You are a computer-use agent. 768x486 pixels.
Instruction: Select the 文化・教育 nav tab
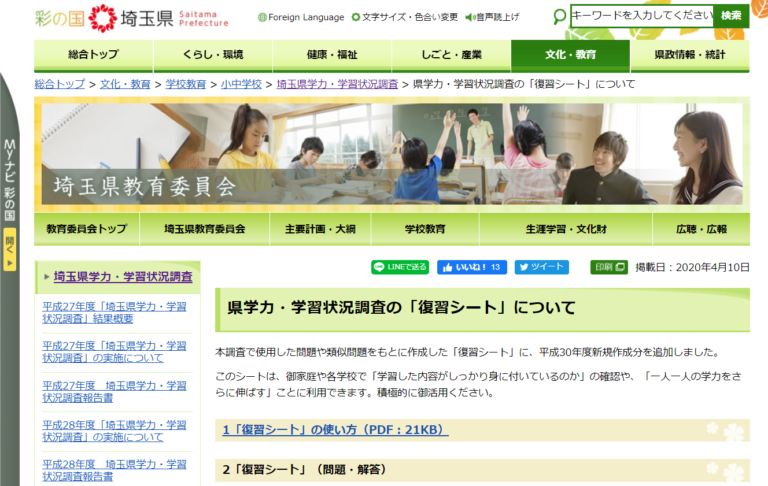tap(571, 55)
